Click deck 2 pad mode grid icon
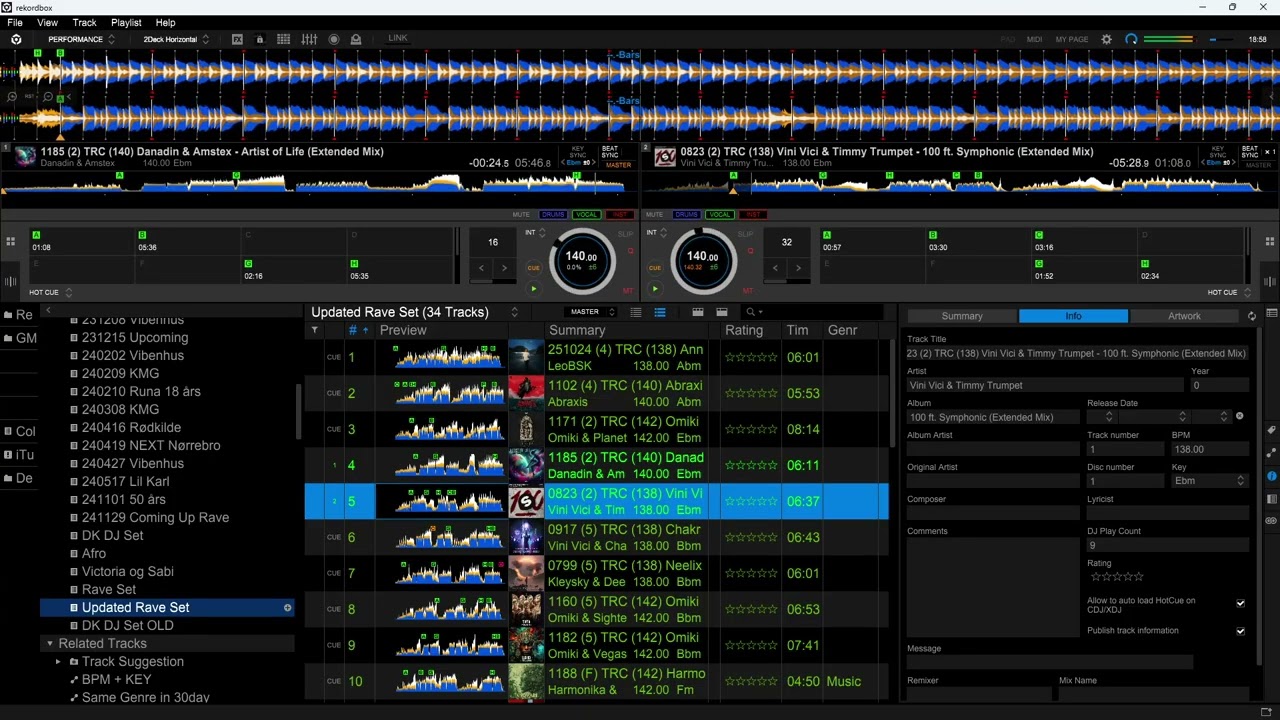Image resolution: width=1280 pixels, height=720 pixels. [x=1271, y=241]
